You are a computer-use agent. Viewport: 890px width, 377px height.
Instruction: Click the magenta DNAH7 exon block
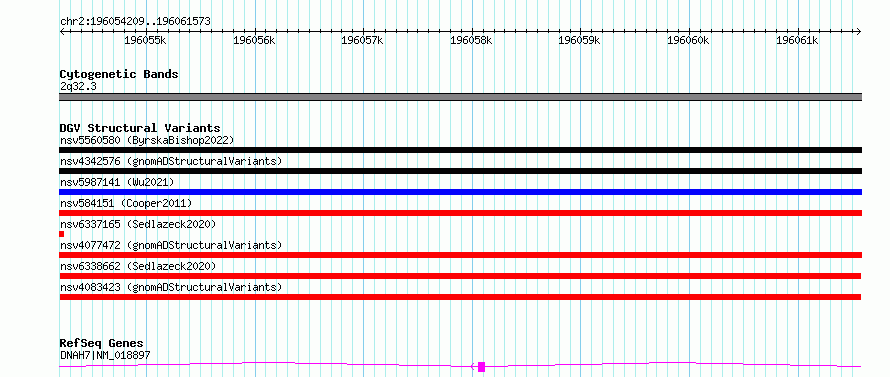(x=481, y=367)
